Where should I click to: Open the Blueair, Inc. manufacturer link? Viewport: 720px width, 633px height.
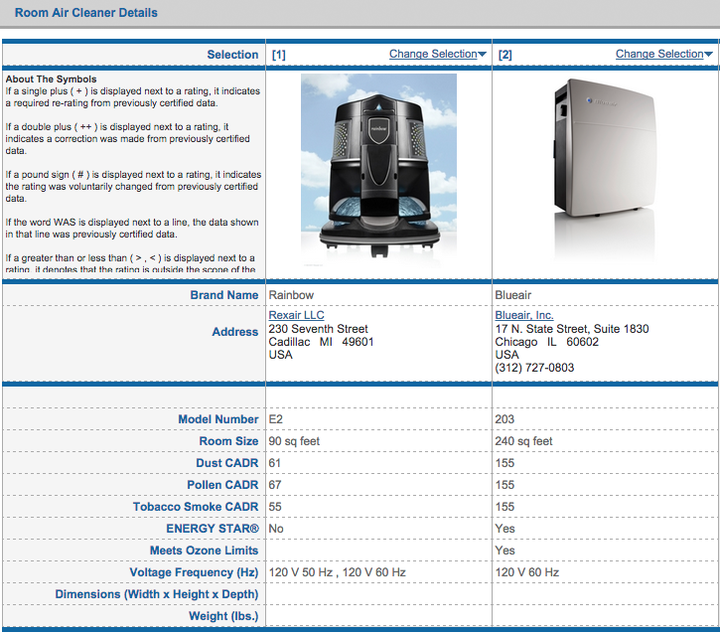[524, 315]
